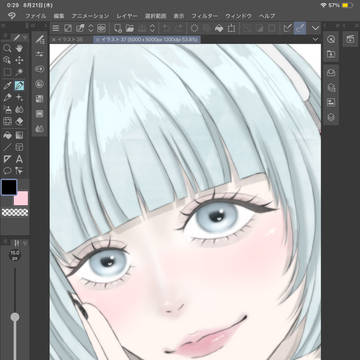Screen dimensions: 360x360
Task: Select the Correct line tool
Action: [x=19, y=171]
